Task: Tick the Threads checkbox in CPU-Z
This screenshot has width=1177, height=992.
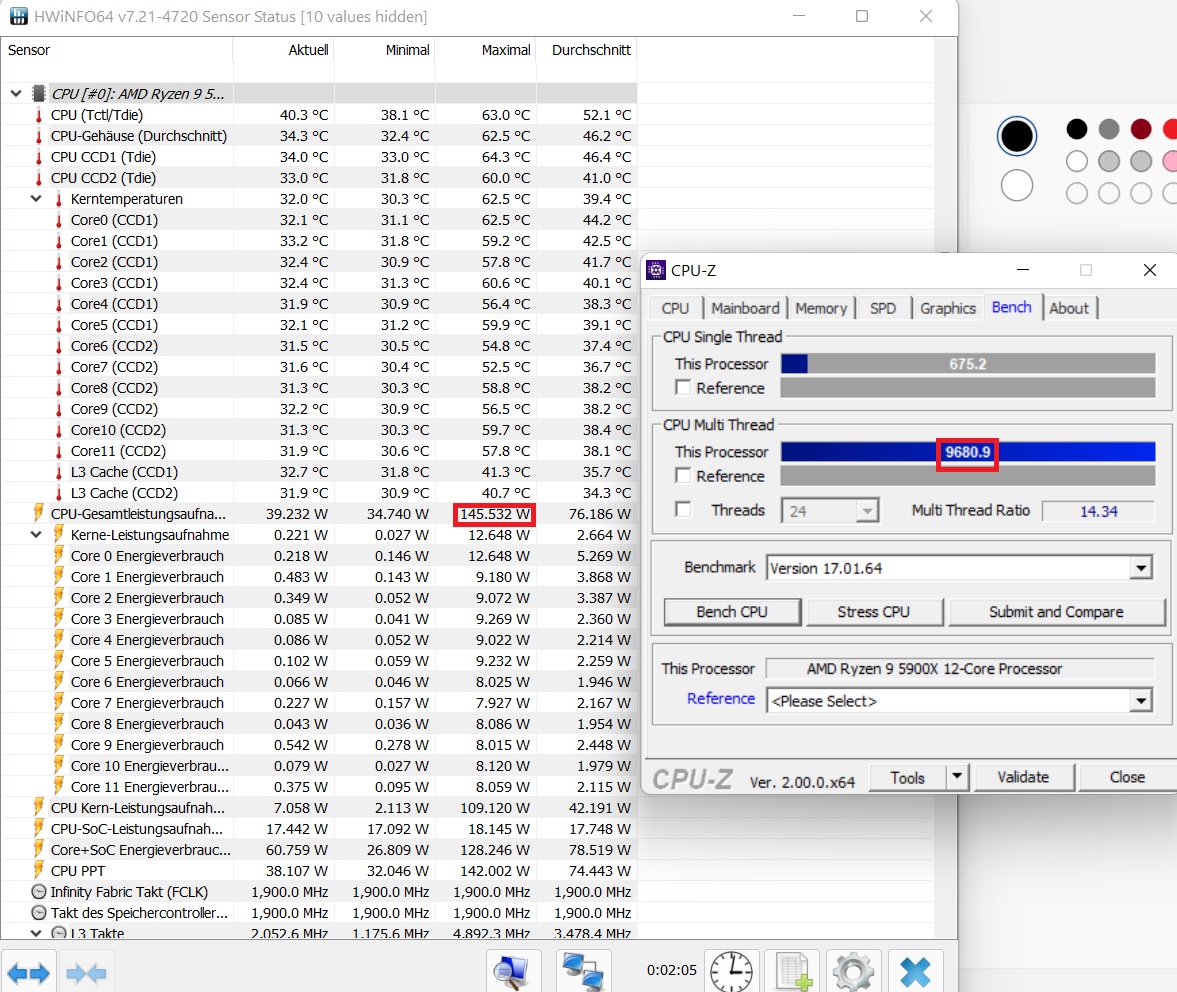Action: click(x=683, y=510)
